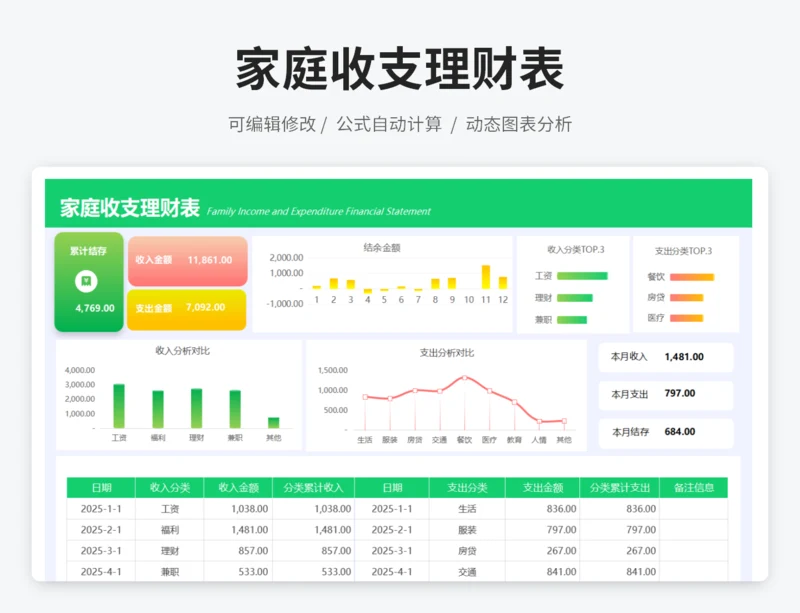The height and width of the screenshot is (613, 800).
Task: Click the 兼职 green bar in 收入分类TOP.3
Action: [x=572, y=320]
